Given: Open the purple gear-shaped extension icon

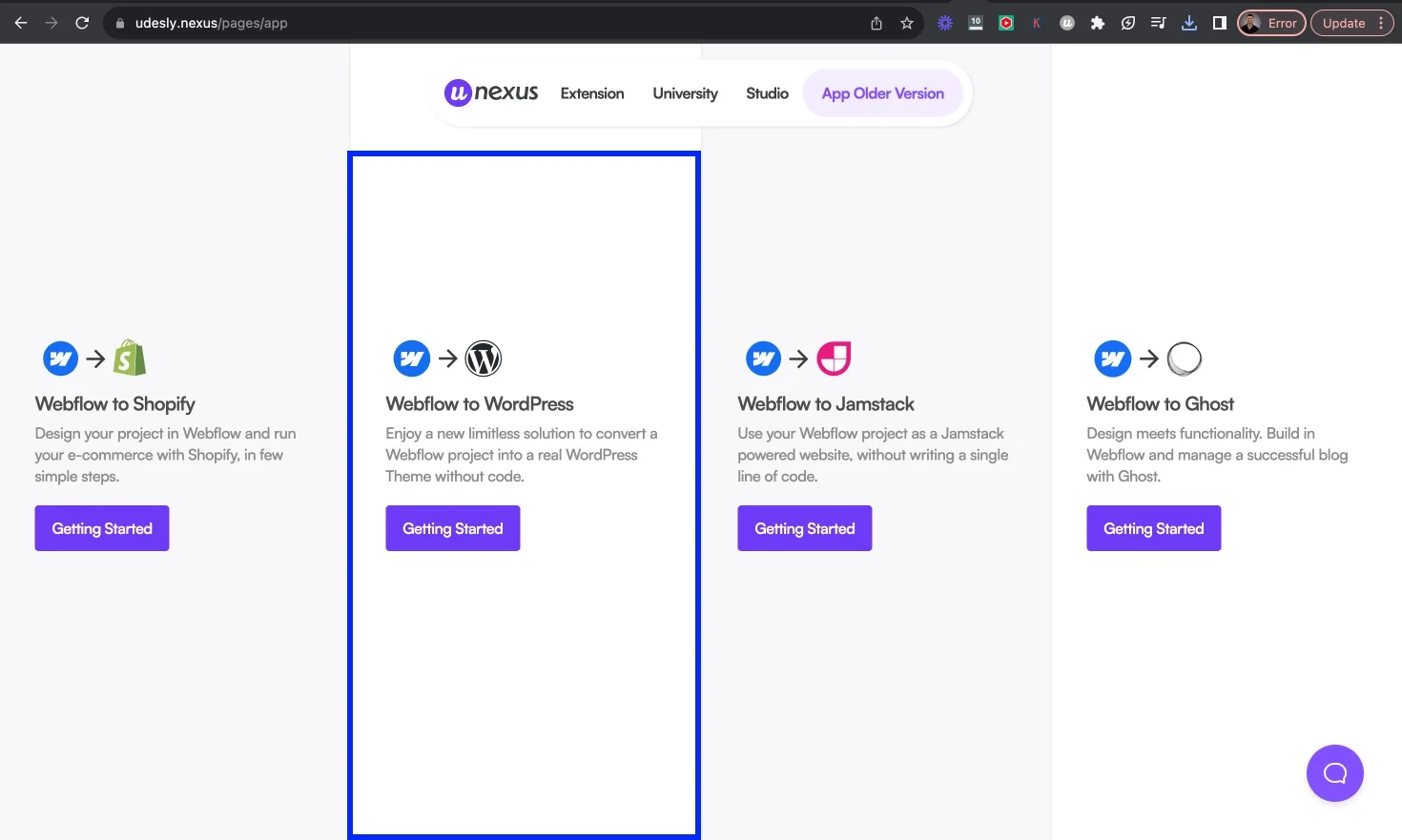Looking at the screenshot, I should point(945,23).
